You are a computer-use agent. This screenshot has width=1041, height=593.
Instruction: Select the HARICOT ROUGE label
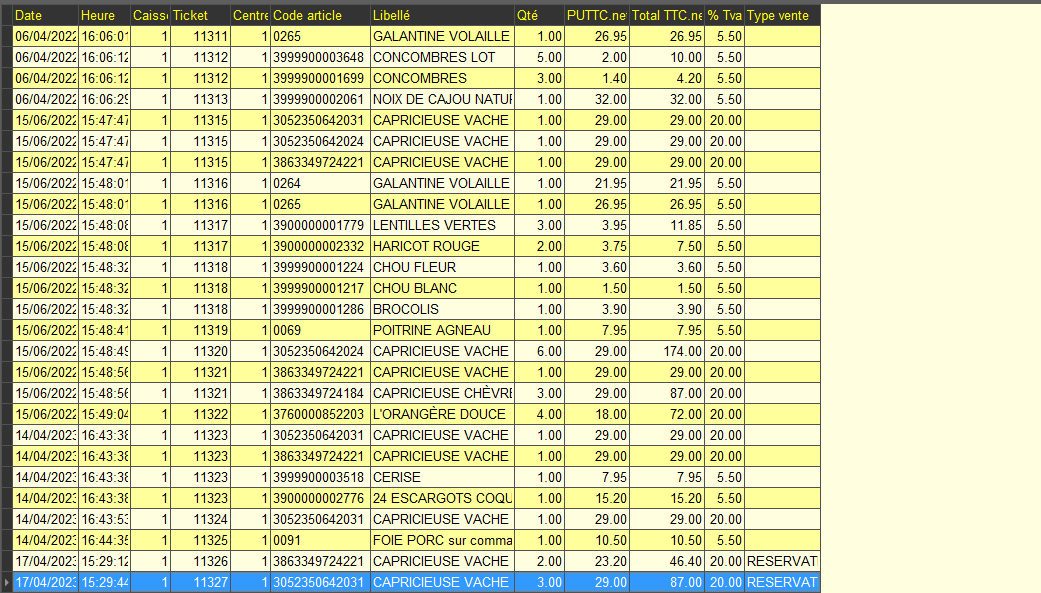(442, 246)
